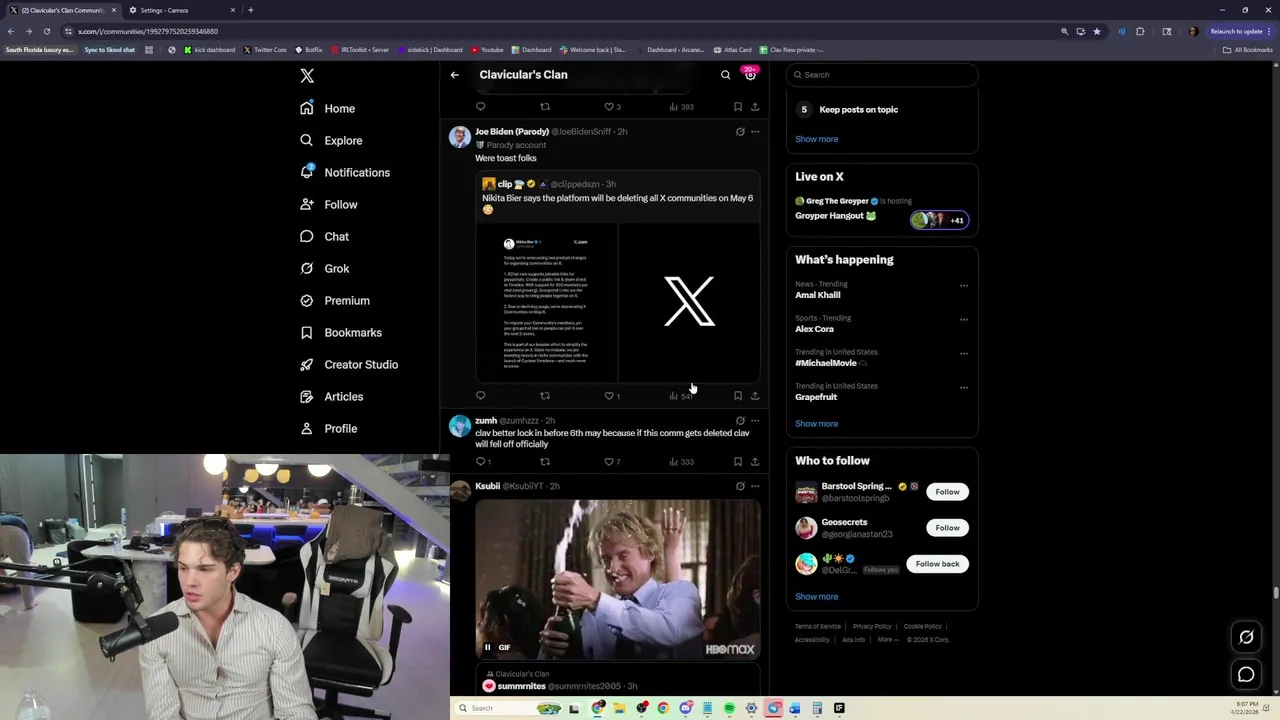Screen dimensions: 1280x720
Task: Bookmark the Joe Biden (Parody) post
Action: coord(738,396)
